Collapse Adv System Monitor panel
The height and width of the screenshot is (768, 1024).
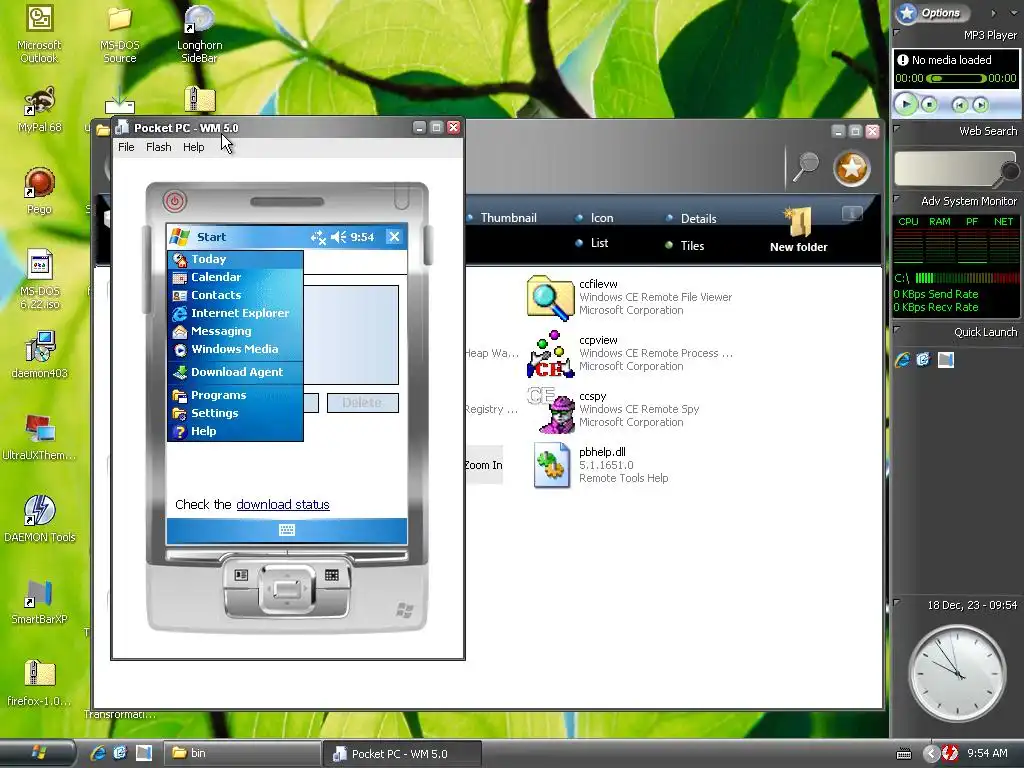897,198
